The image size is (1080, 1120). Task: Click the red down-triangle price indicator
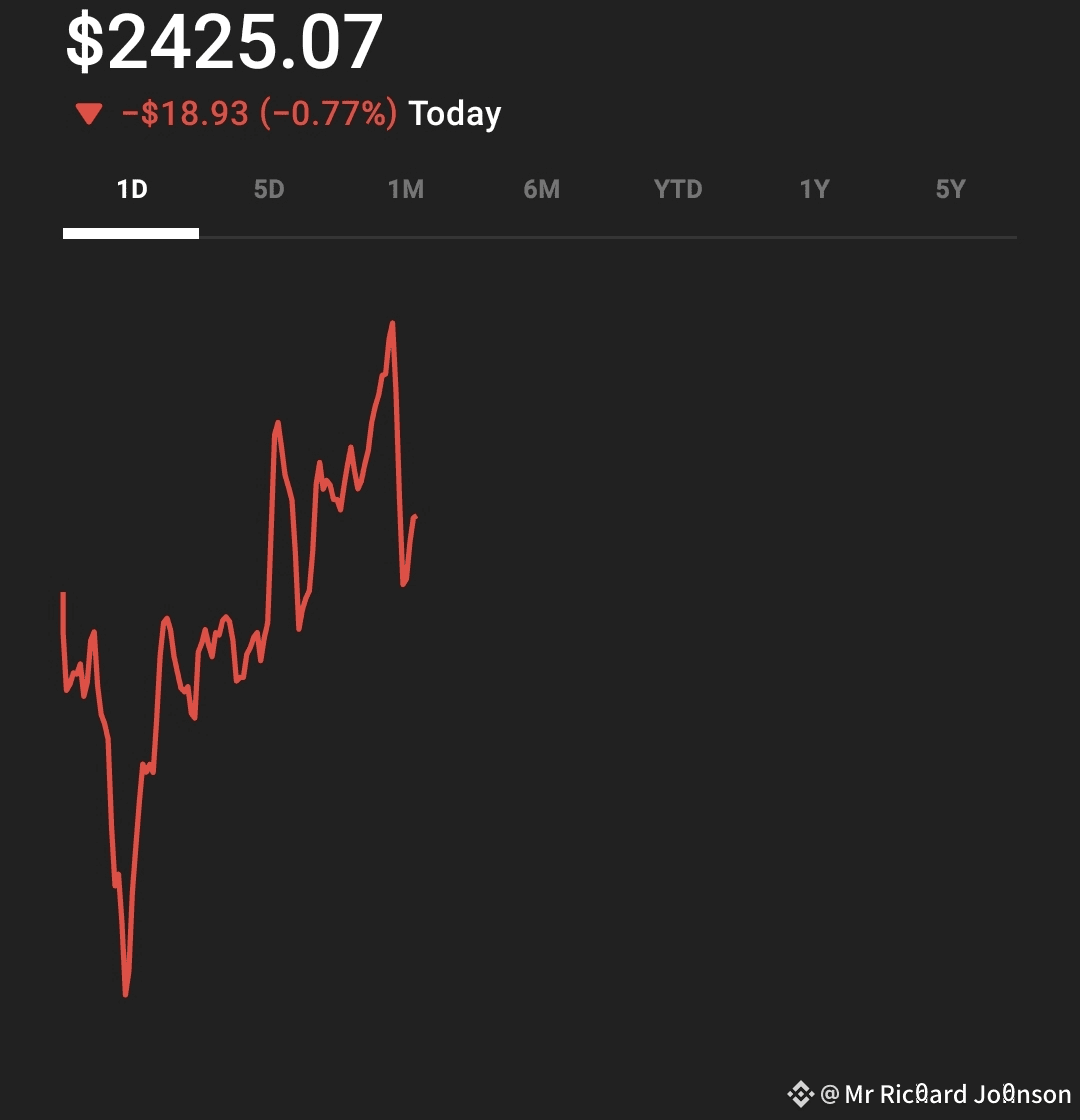(x=89, y=114)
